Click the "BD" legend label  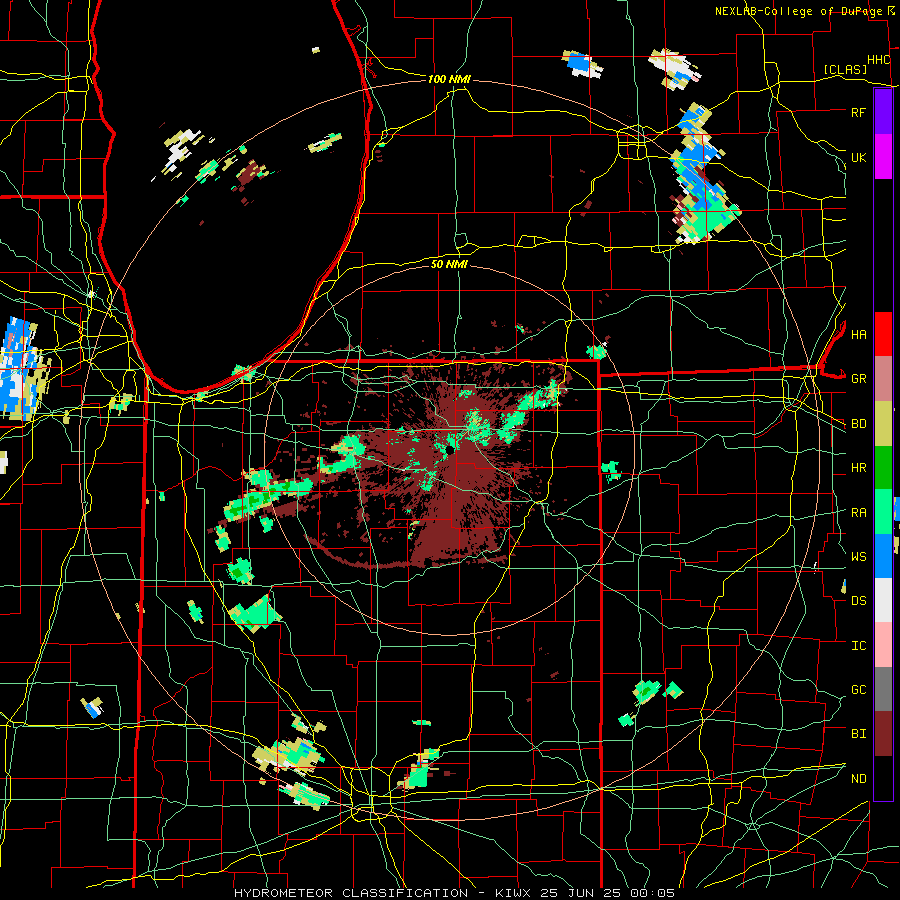coord(858,424)
